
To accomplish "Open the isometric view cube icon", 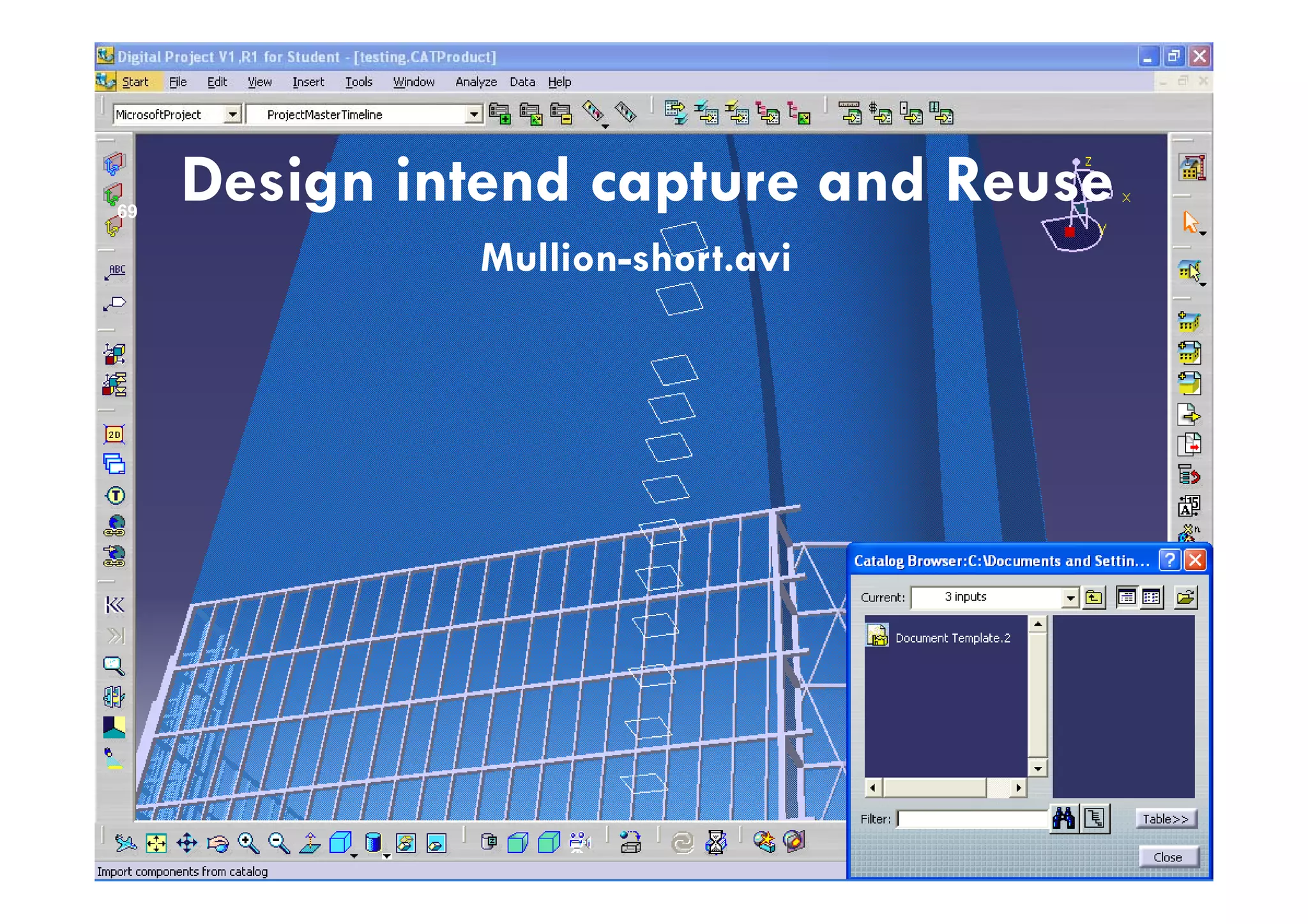I will click(x=340, y=843).
